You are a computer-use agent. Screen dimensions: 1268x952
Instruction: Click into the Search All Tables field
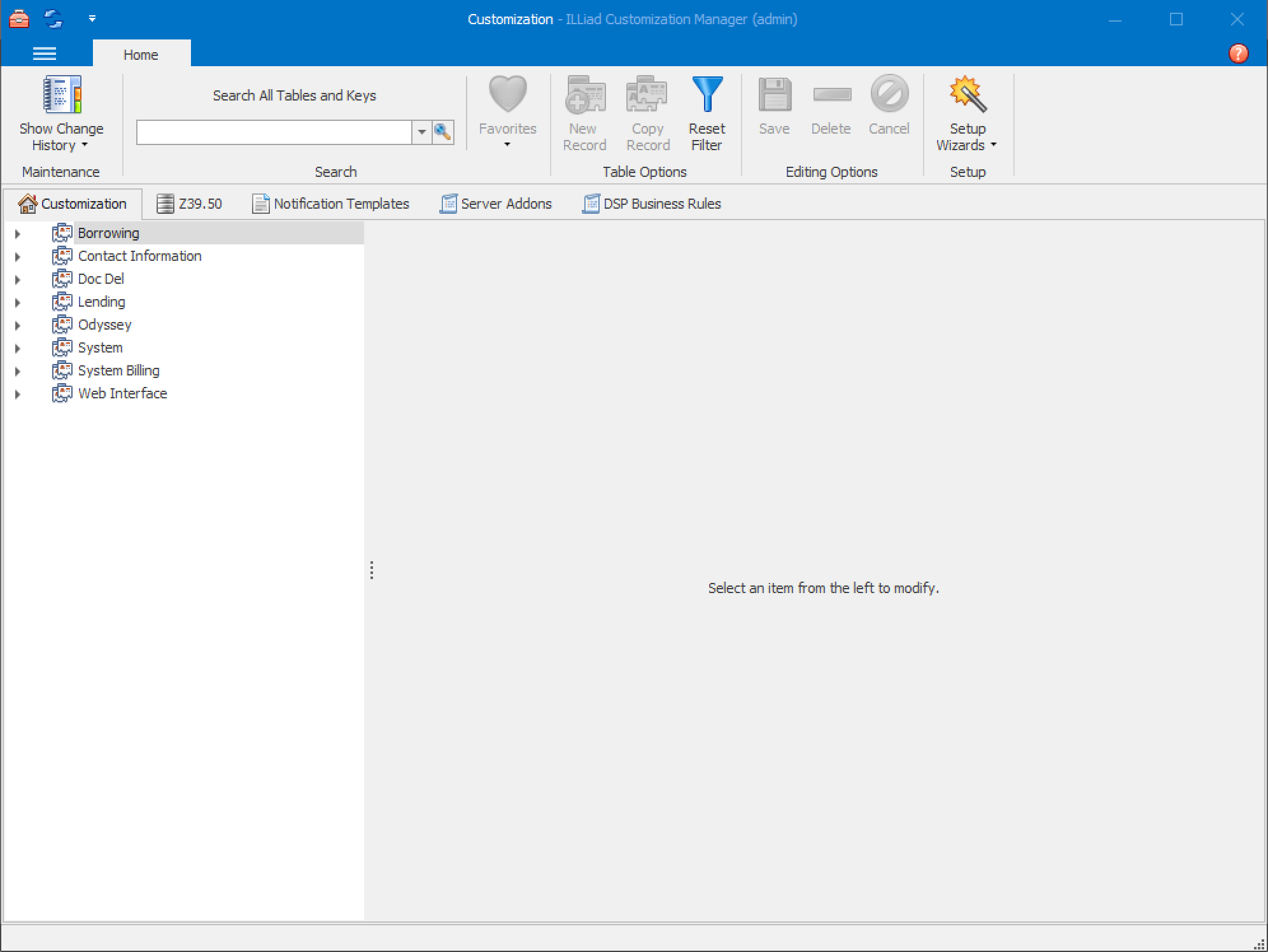[x=274, y=132]
